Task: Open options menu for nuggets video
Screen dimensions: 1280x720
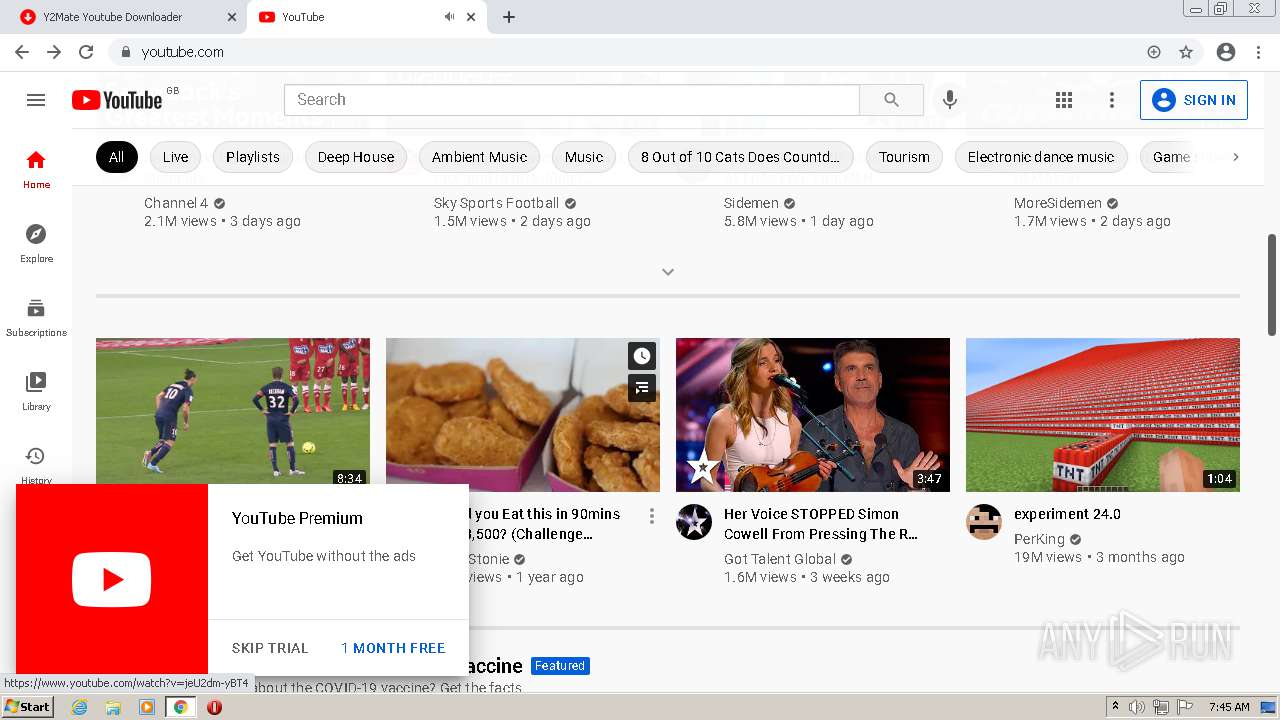Action: click(652, 516)
